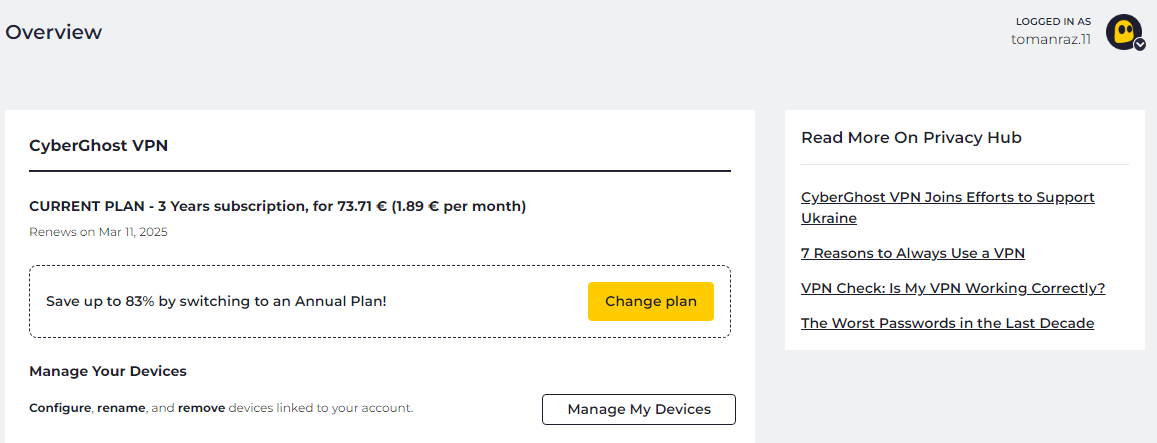
Task: Click the Renews on Mar 11, 2025 line
Action: pos(98,232)
